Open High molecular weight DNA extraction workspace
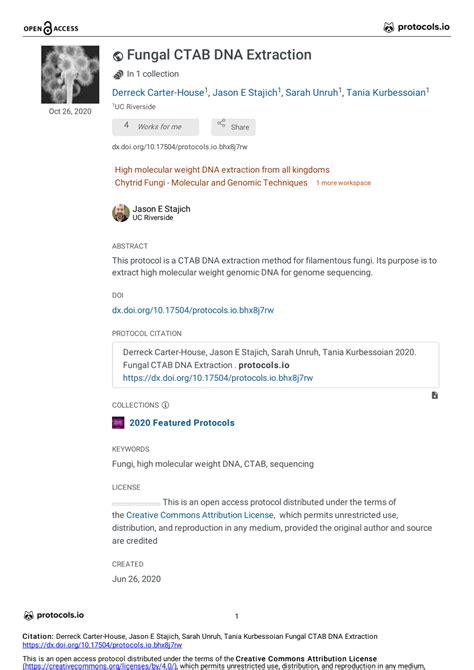The height and width of the screenshot is (670, 474). (x=222, y=170)
